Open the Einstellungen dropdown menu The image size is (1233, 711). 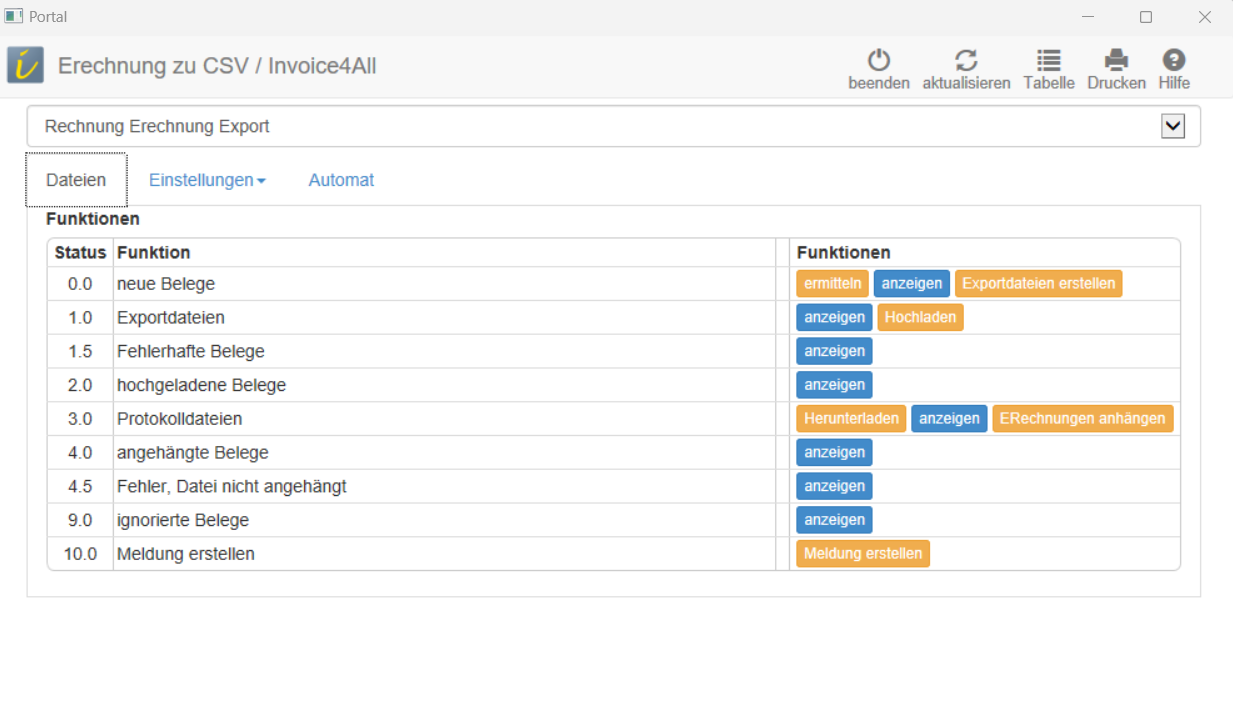tap(207, 180)
